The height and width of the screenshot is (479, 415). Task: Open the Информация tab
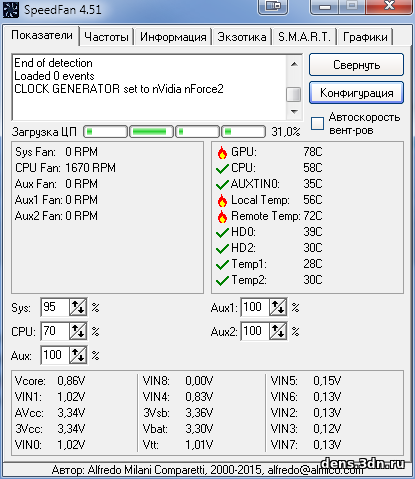[x=173, y=37]
